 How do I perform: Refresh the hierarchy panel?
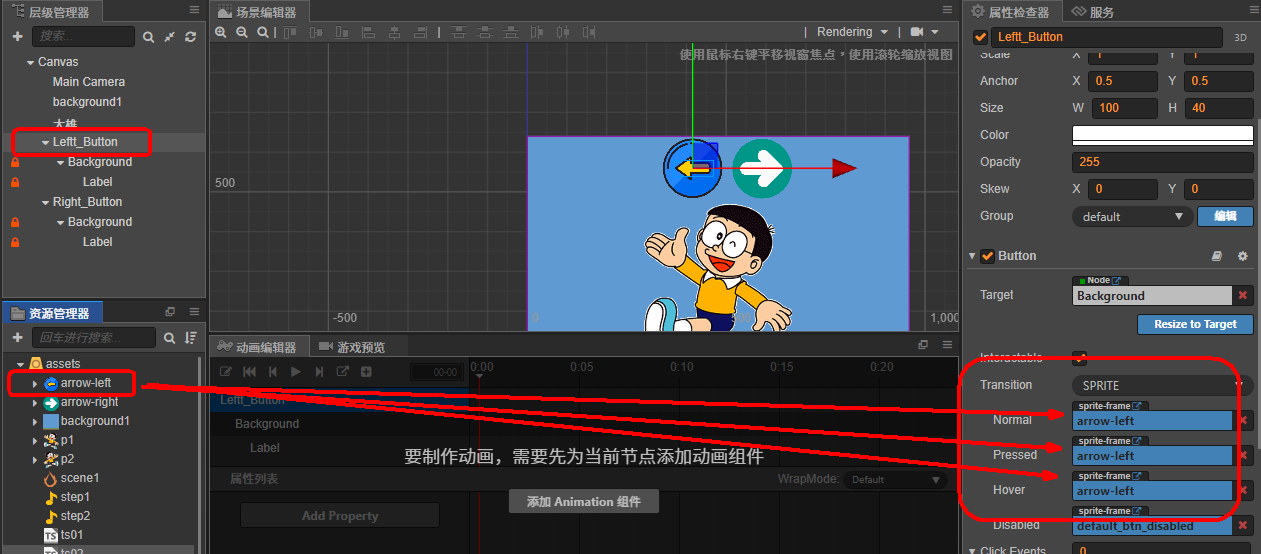tap(190, 36)
